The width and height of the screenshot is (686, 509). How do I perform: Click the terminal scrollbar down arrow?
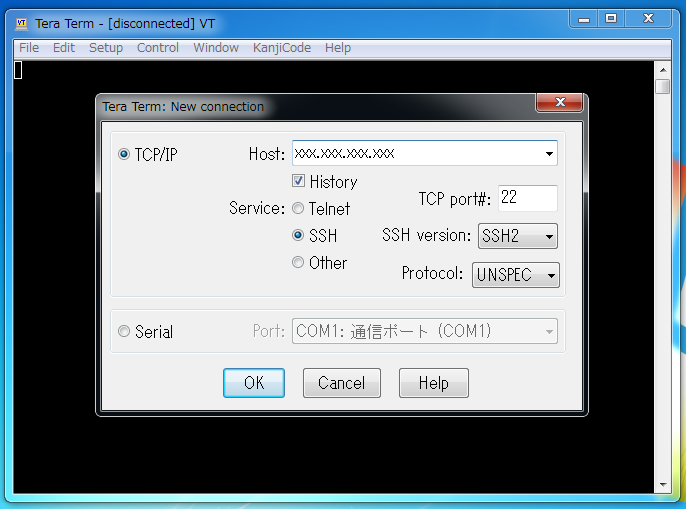[663, 484]
